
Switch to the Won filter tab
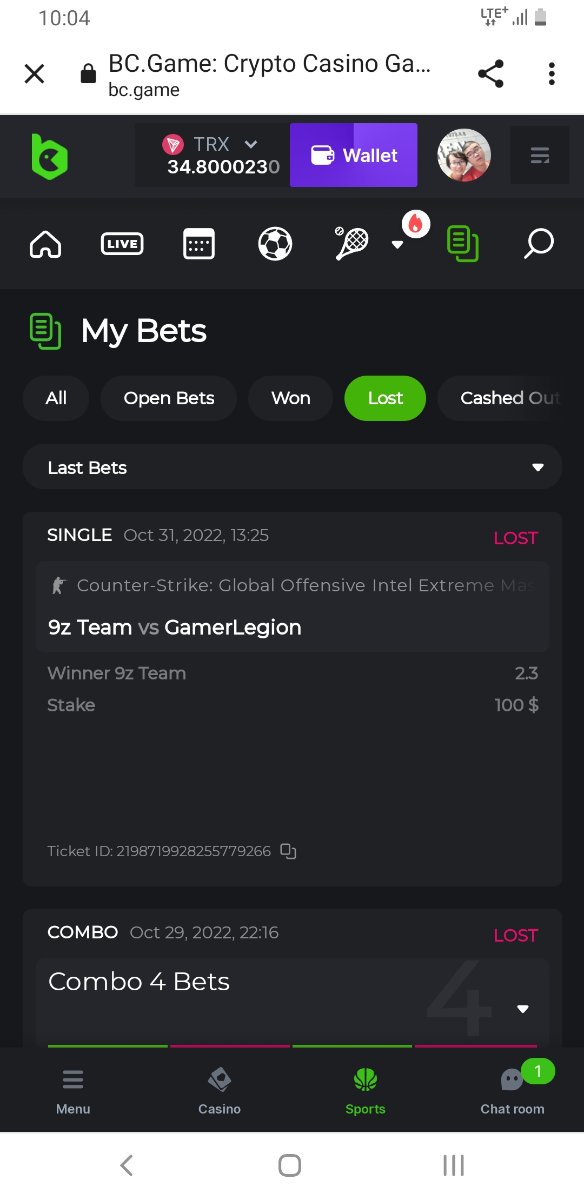291,398
